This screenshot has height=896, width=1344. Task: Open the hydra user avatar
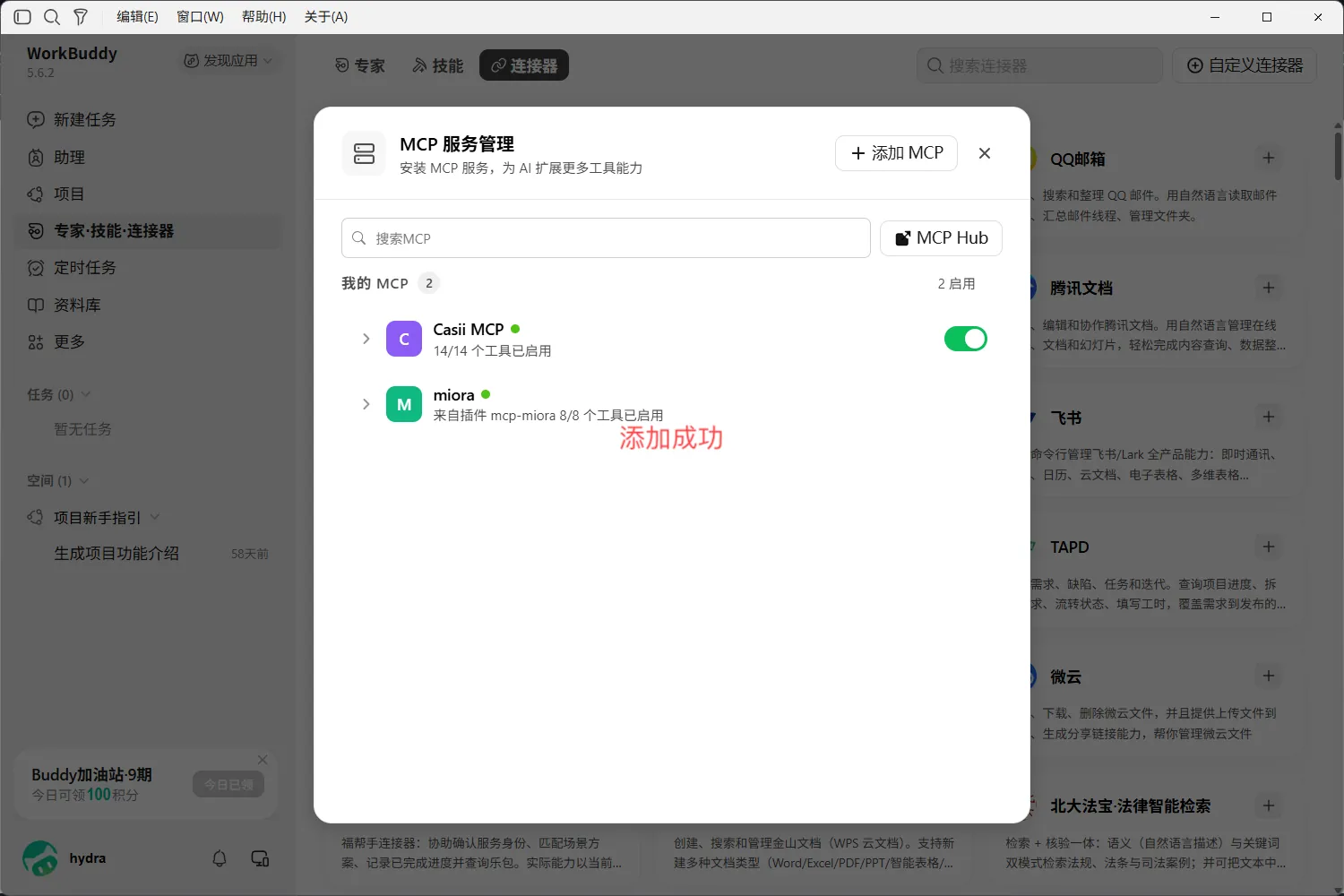coord(40,858)
